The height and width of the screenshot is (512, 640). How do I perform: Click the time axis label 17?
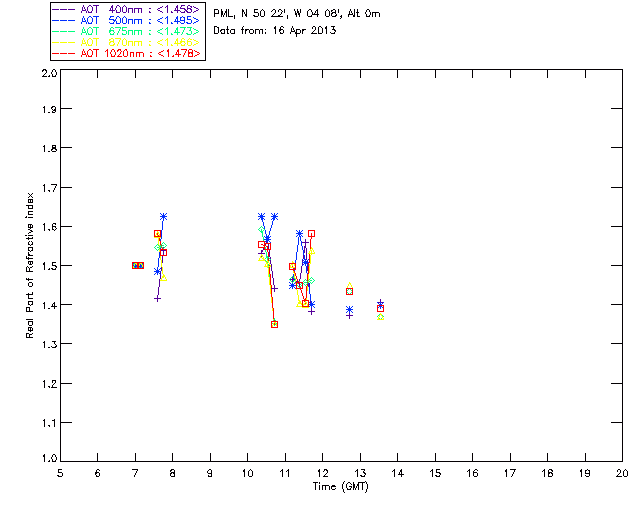pyautogui.click(x=510, y=473)
